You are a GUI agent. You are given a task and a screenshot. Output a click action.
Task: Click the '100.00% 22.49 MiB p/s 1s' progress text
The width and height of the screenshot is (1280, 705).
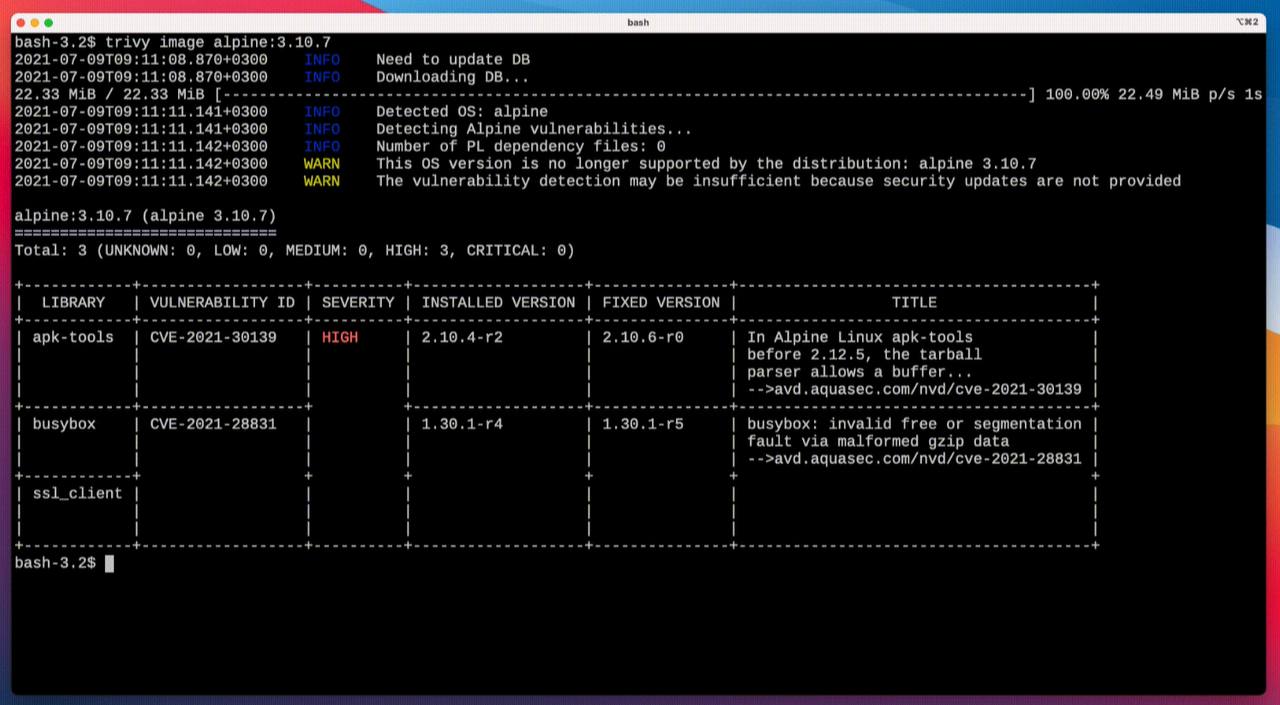tap(1154, 94)
